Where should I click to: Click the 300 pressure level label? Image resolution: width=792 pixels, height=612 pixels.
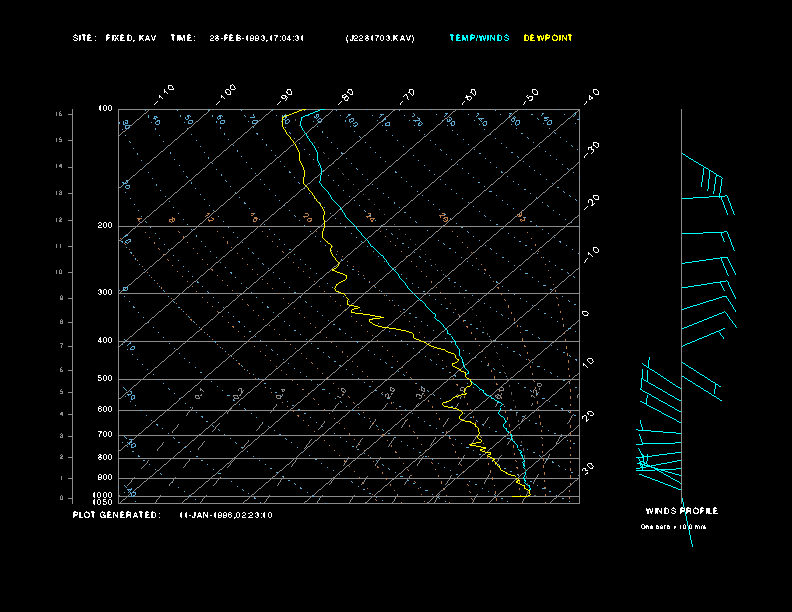105,293
